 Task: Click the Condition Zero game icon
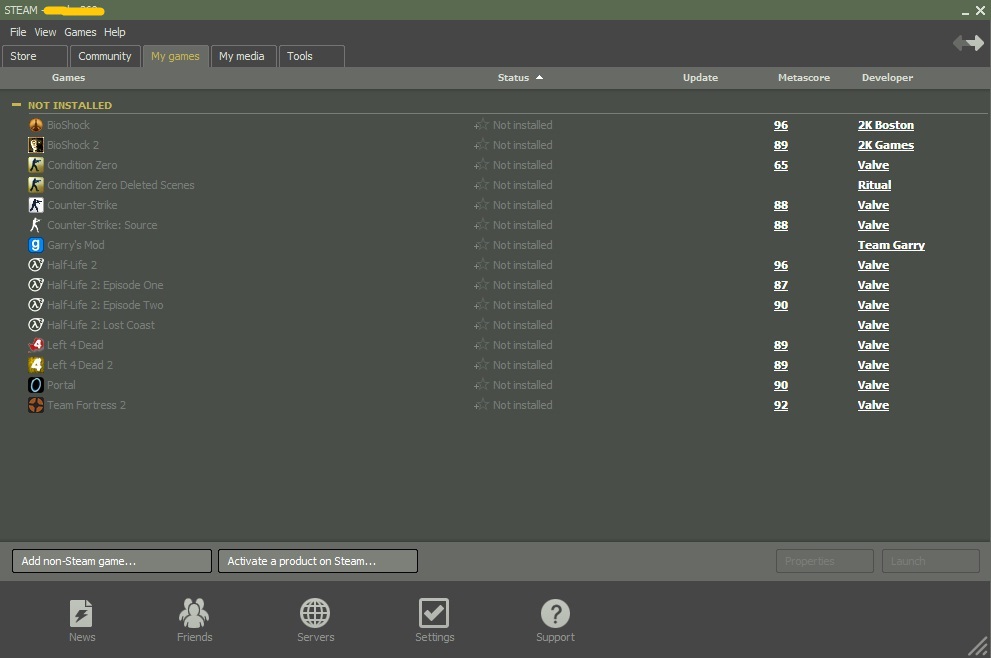(x=36, y=165)
